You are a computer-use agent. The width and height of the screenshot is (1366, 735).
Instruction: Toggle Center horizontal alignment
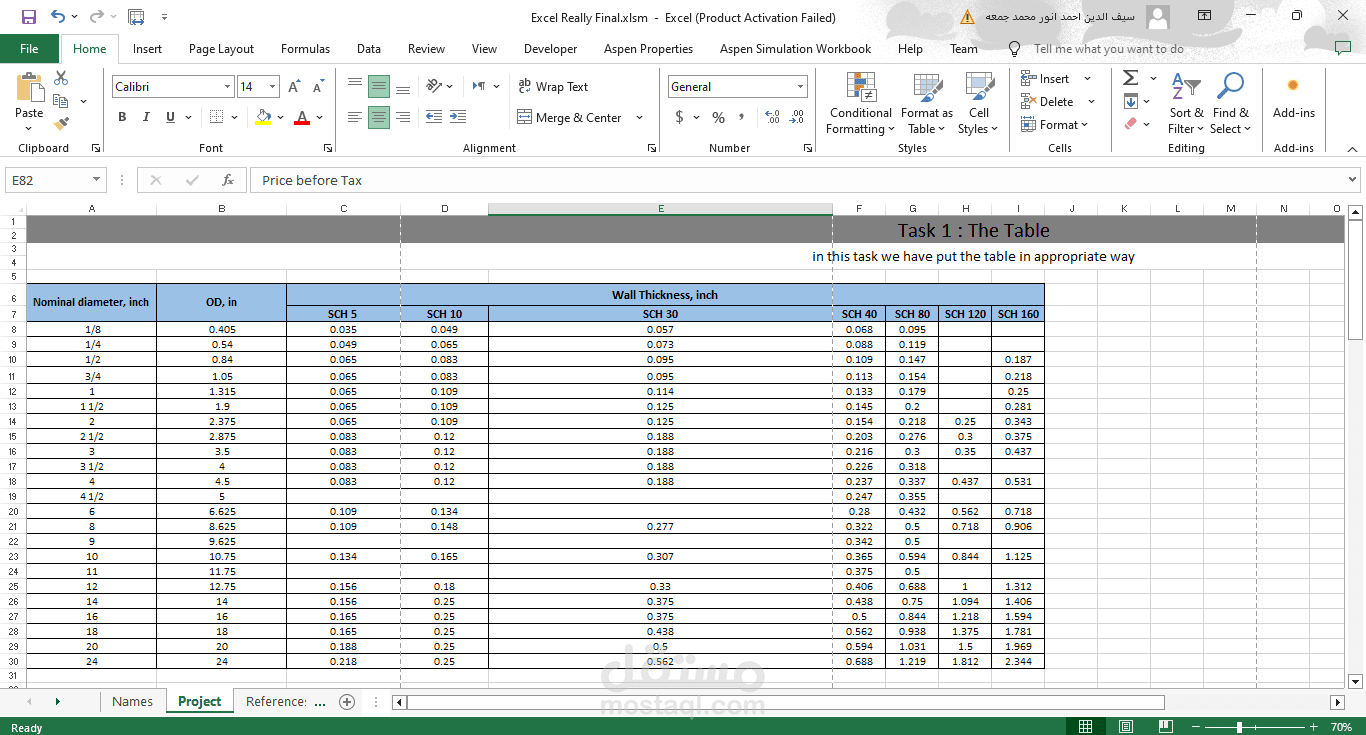click(379, 117)
